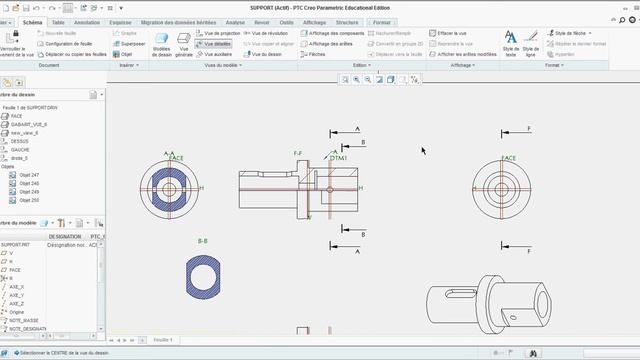Click the Redo arrow icon
The width and height of the screenshot is (640, 360).
[x=51, y=8]
